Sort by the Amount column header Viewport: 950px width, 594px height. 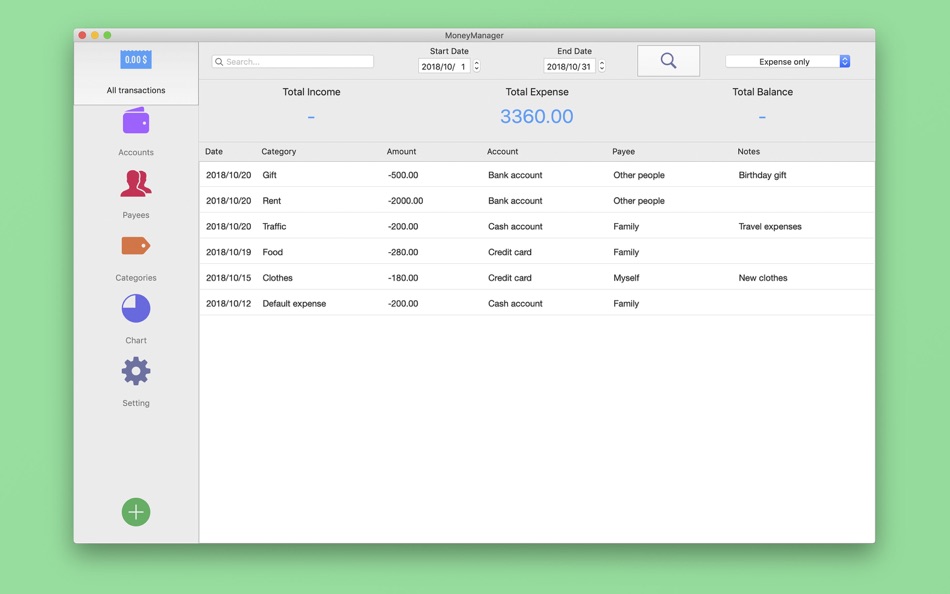click(401, 152)
